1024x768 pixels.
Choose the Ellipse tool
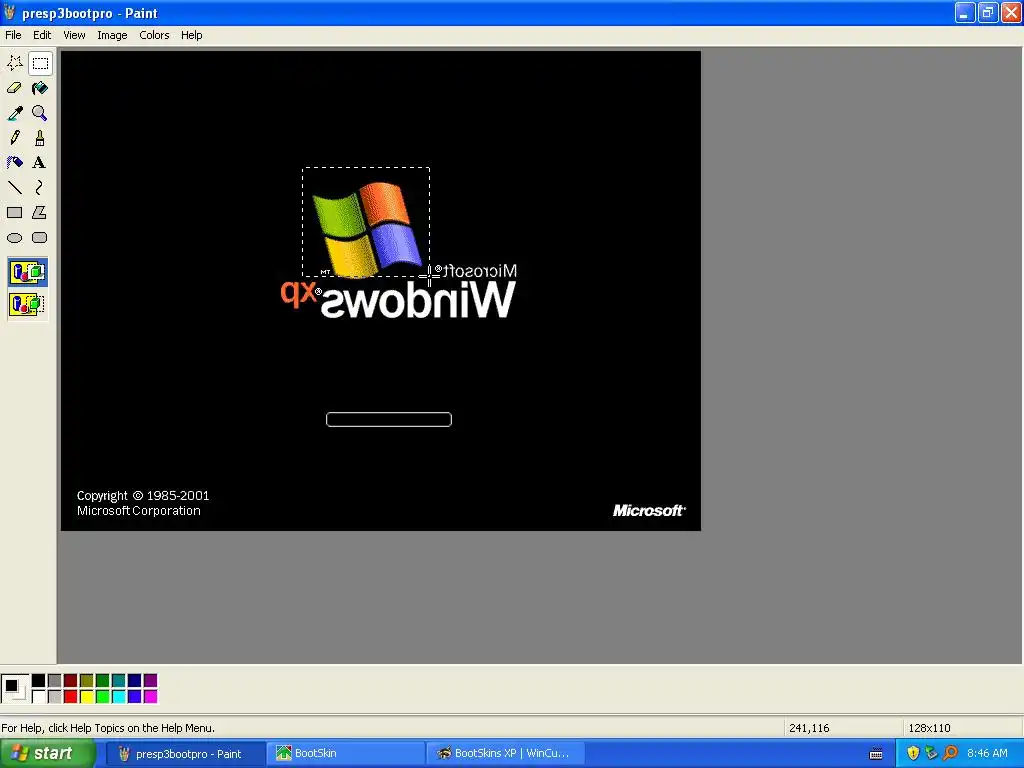14,238
